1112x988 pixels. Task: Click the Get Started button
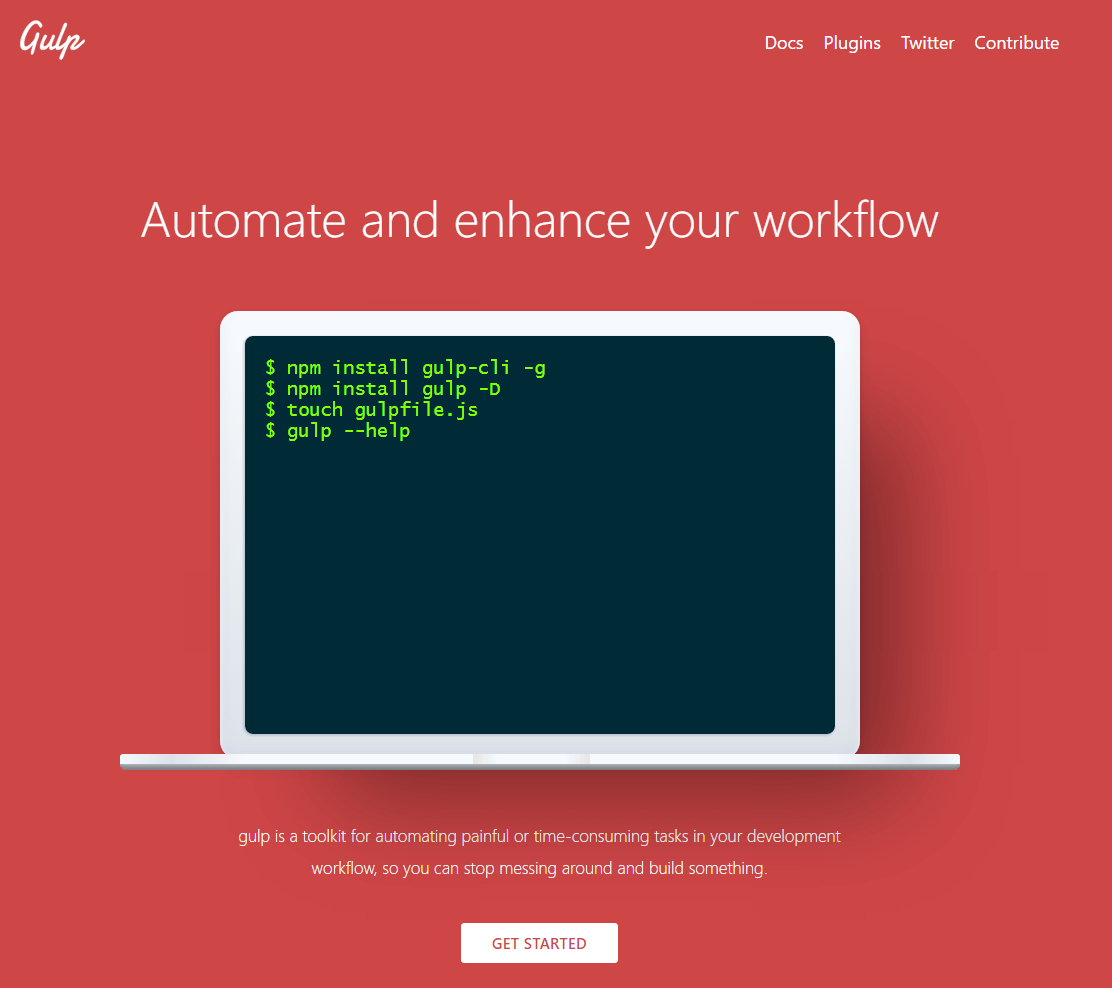(539, 943)
